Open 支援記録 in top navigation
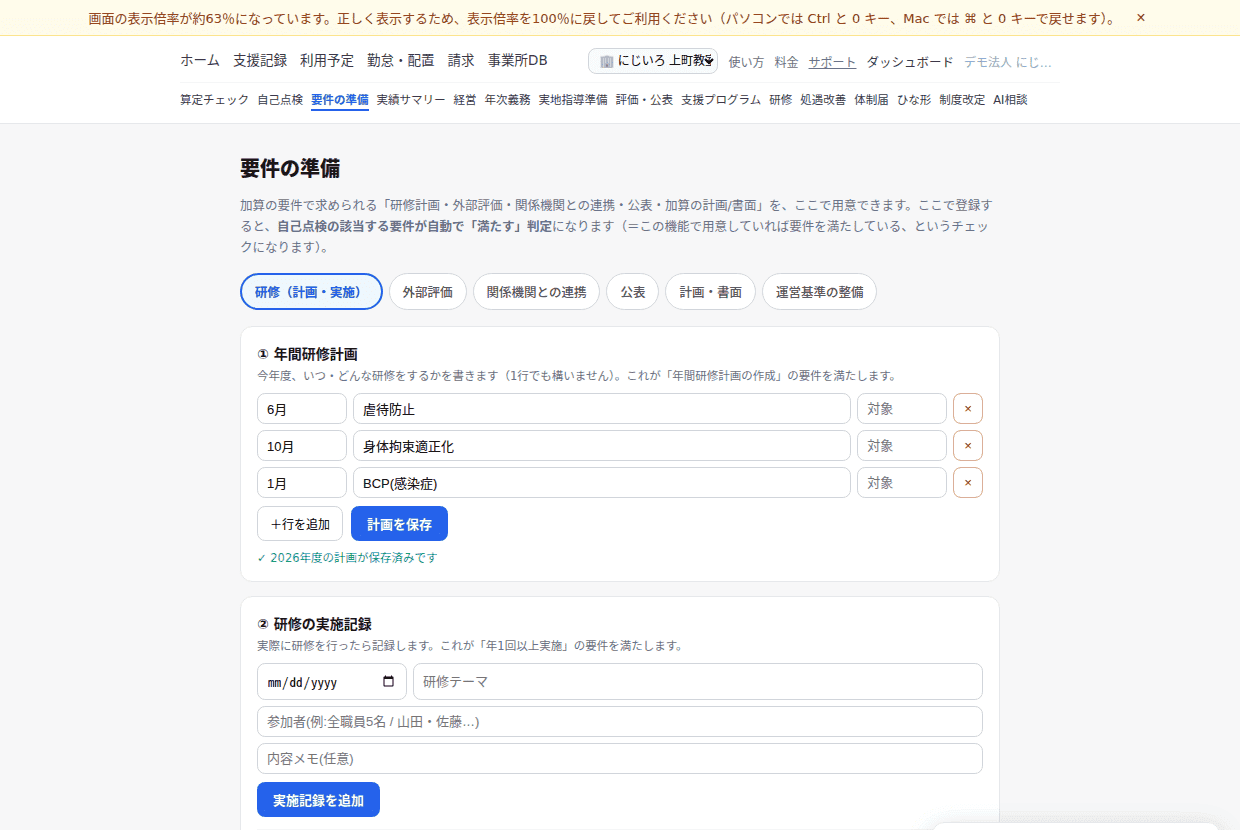The height and width of the screenshot is (830, 1240). 260,60
